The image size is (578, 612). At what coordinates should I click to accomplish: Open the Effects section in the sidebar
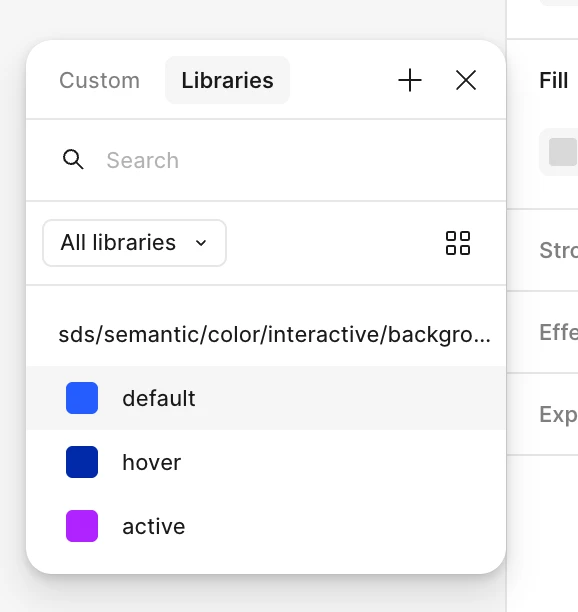[x=558, y=332]
